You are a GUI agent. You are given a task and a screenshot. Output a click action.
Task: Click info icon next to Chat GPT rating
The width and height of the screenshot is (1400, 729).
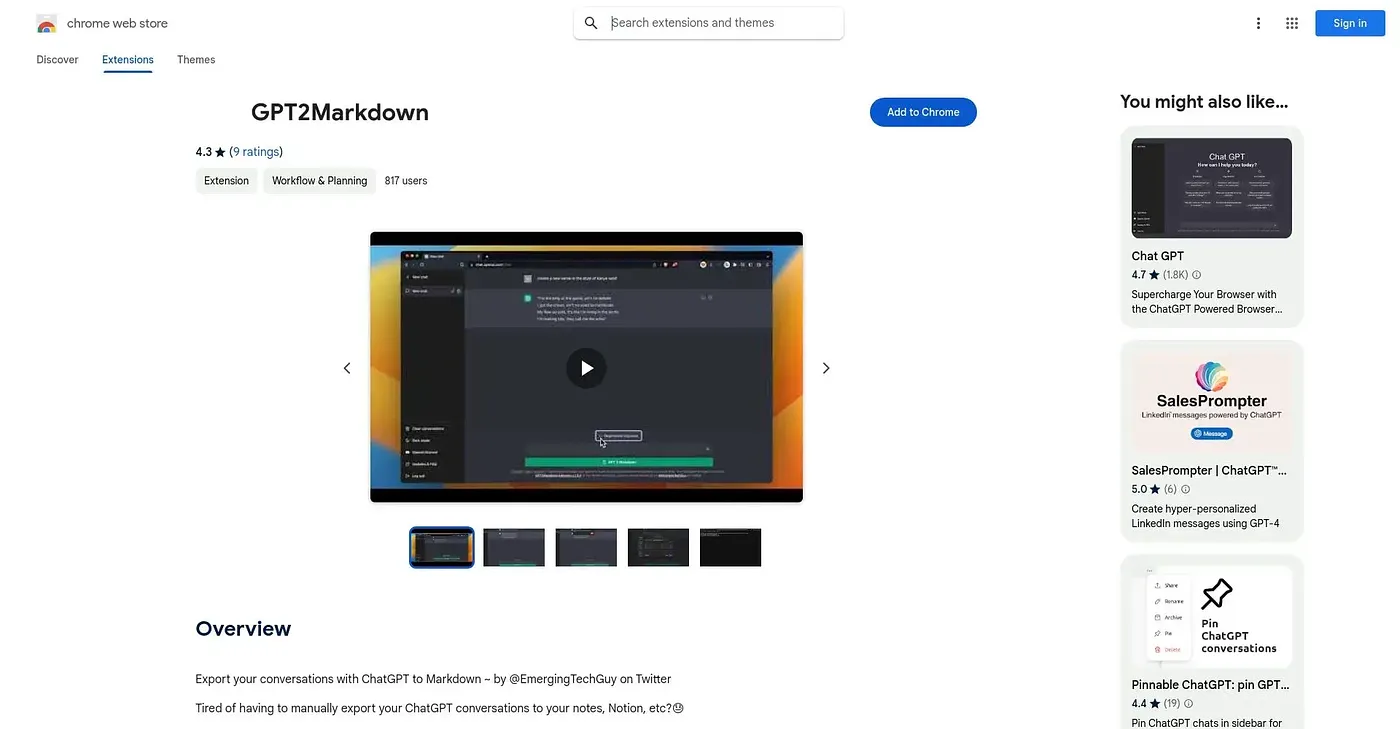(x=1196, y=275)
